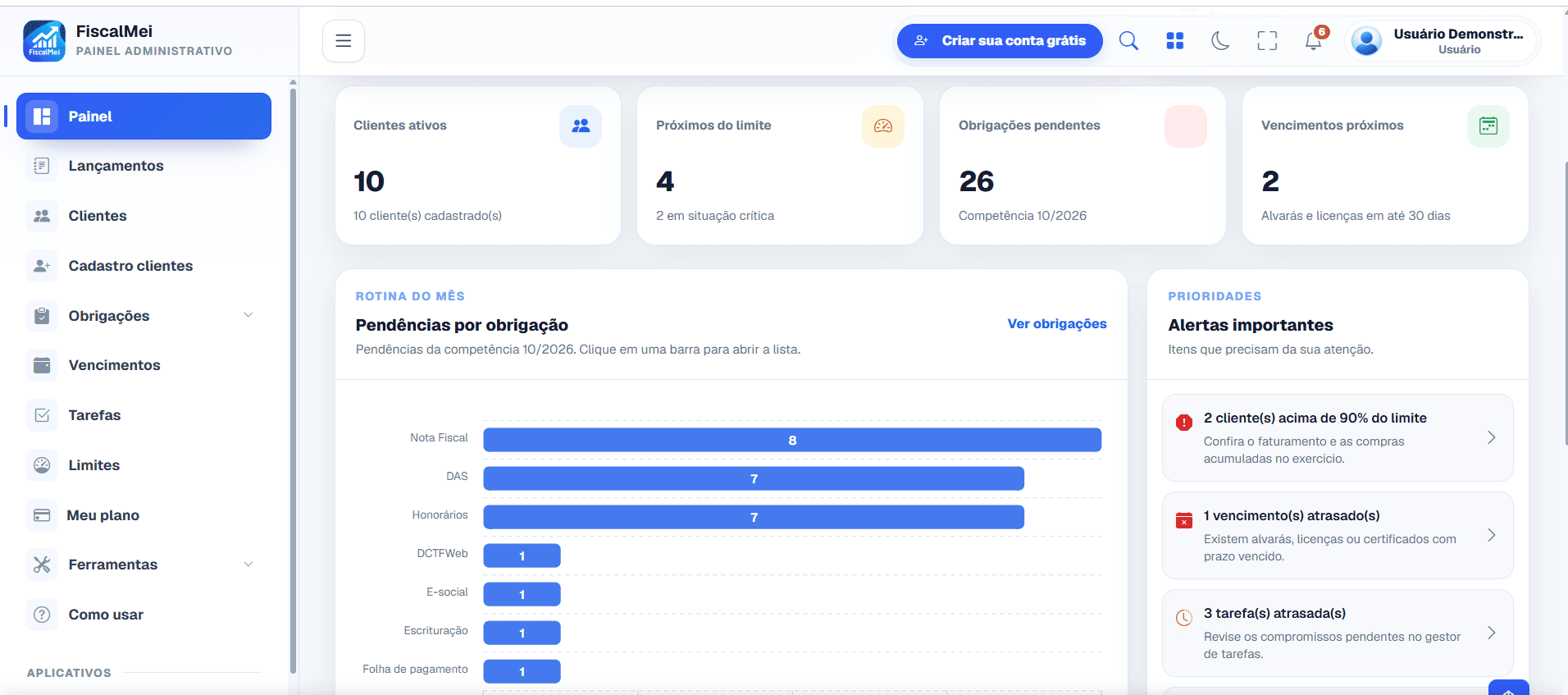The image size is (1568, 695).
Task: Open notifications bell icon
Action: [x=1314, y=41]
